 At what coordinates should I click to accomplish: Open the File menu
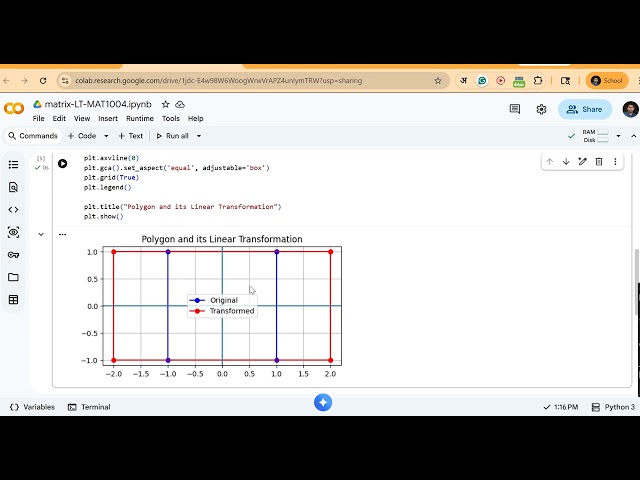coord(38,118)
